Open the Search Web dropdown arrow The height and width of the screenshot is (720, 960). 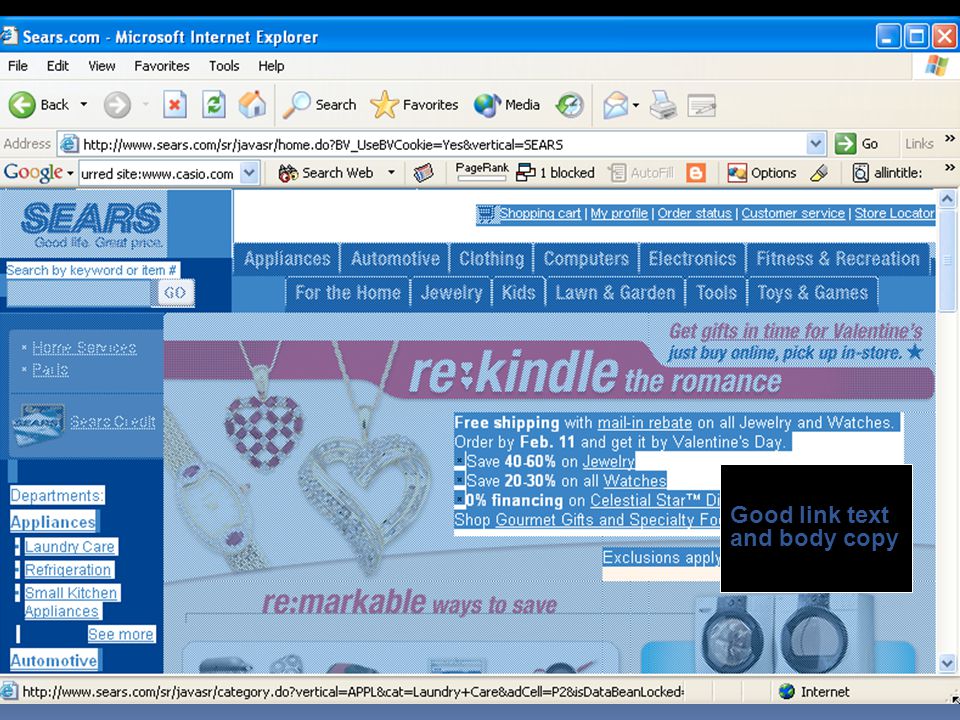coord(391,173)
